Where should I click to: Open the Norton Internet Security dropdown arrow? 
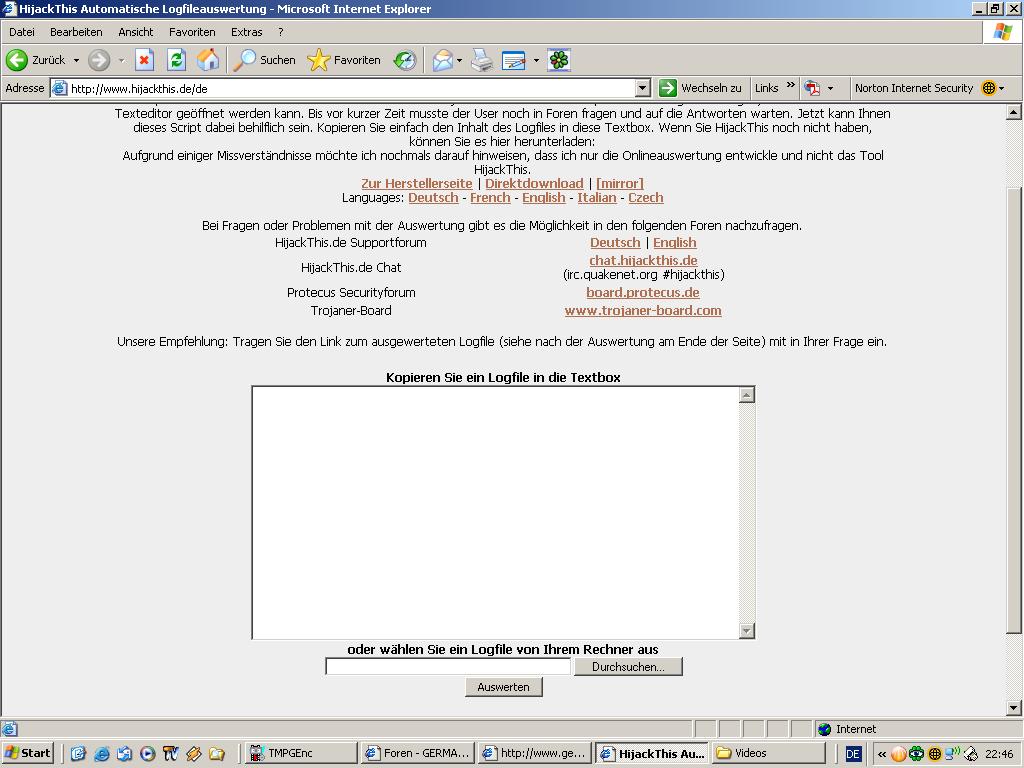(x=1002, y=88)
